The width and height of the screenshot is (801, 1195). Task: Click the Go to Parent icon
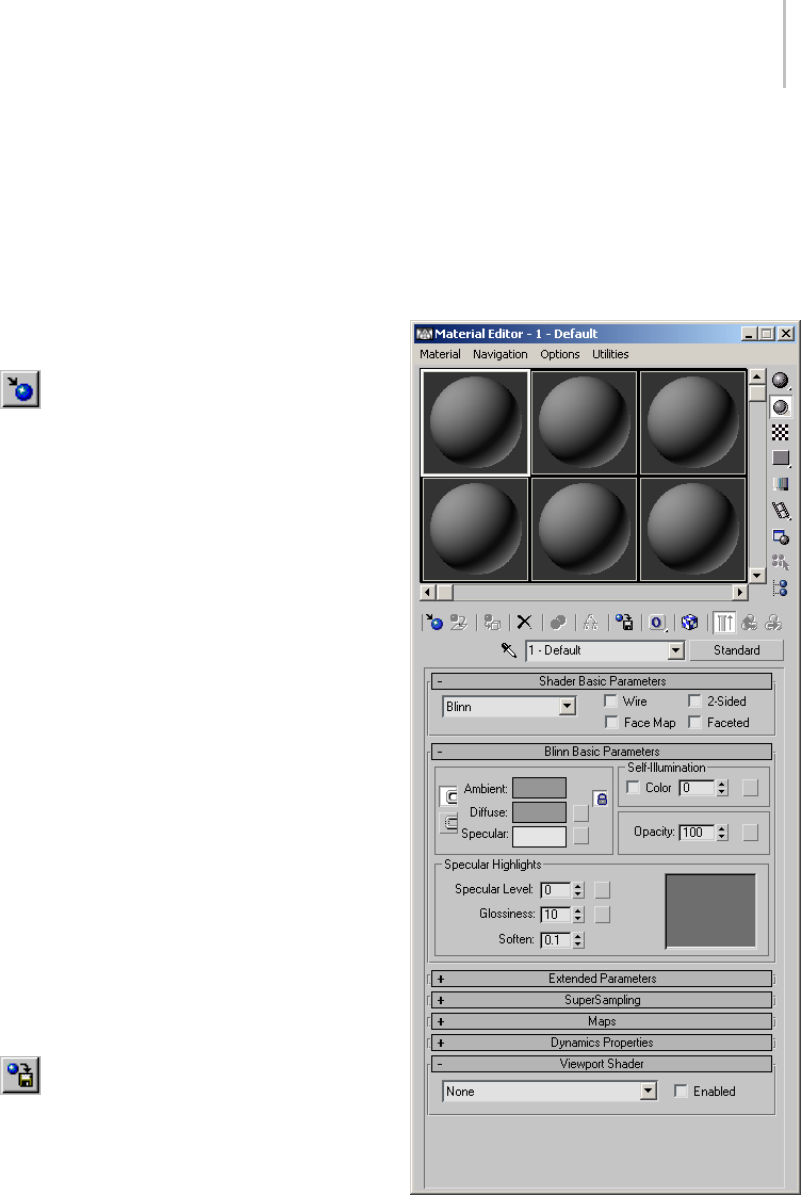(x=748, y=623)
